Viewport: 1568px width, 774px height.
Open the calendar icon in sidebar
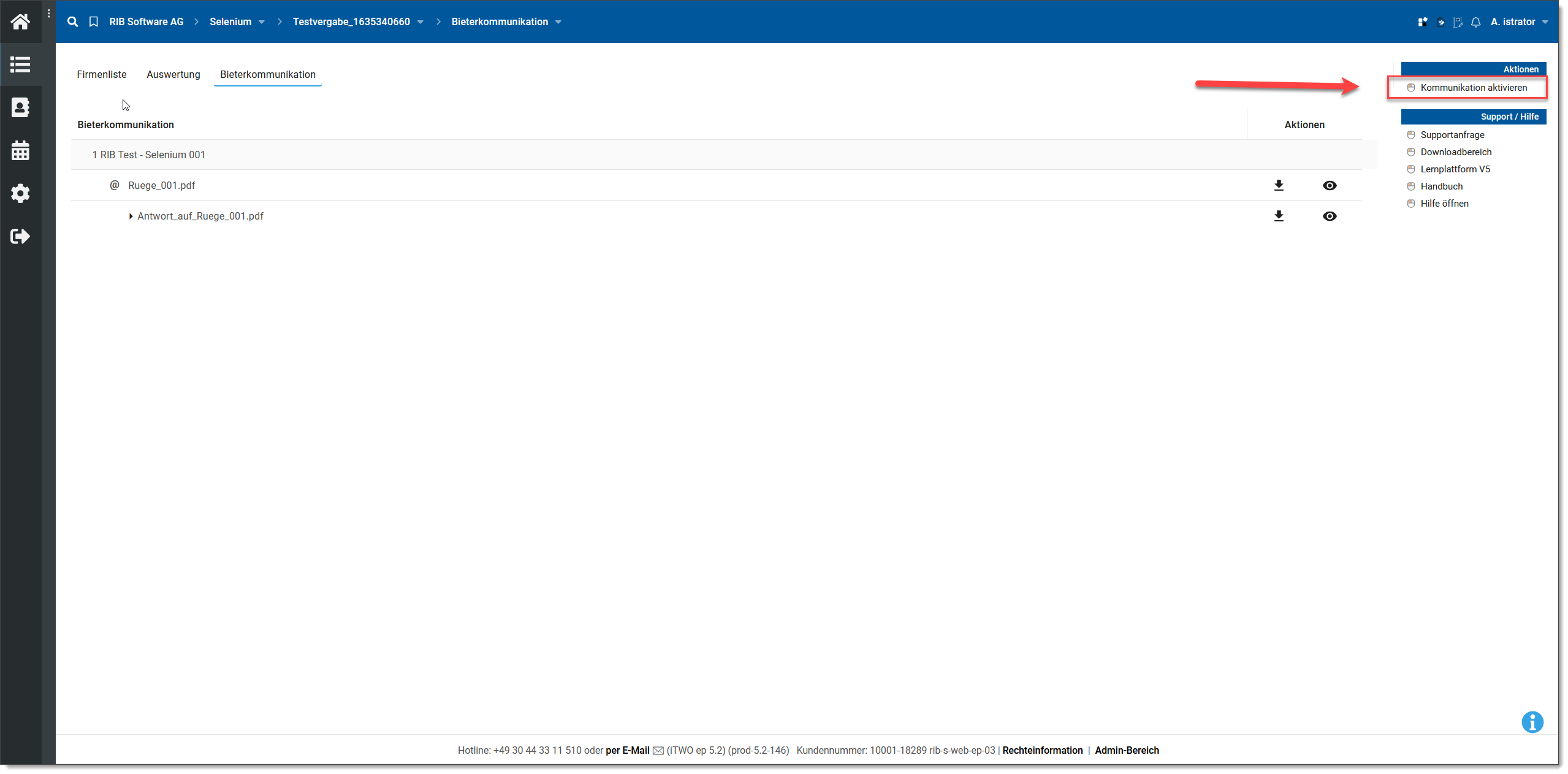pos(20,150)
